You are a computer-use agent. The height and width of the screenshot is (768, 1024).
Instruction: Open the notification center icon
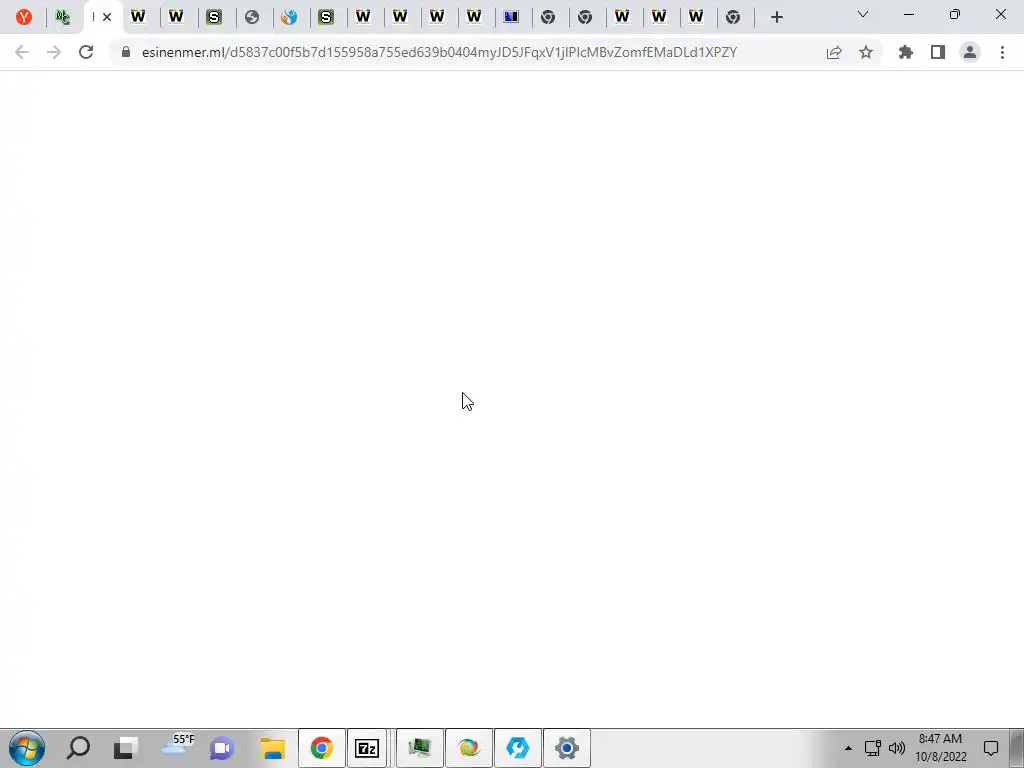coord(991,748)
